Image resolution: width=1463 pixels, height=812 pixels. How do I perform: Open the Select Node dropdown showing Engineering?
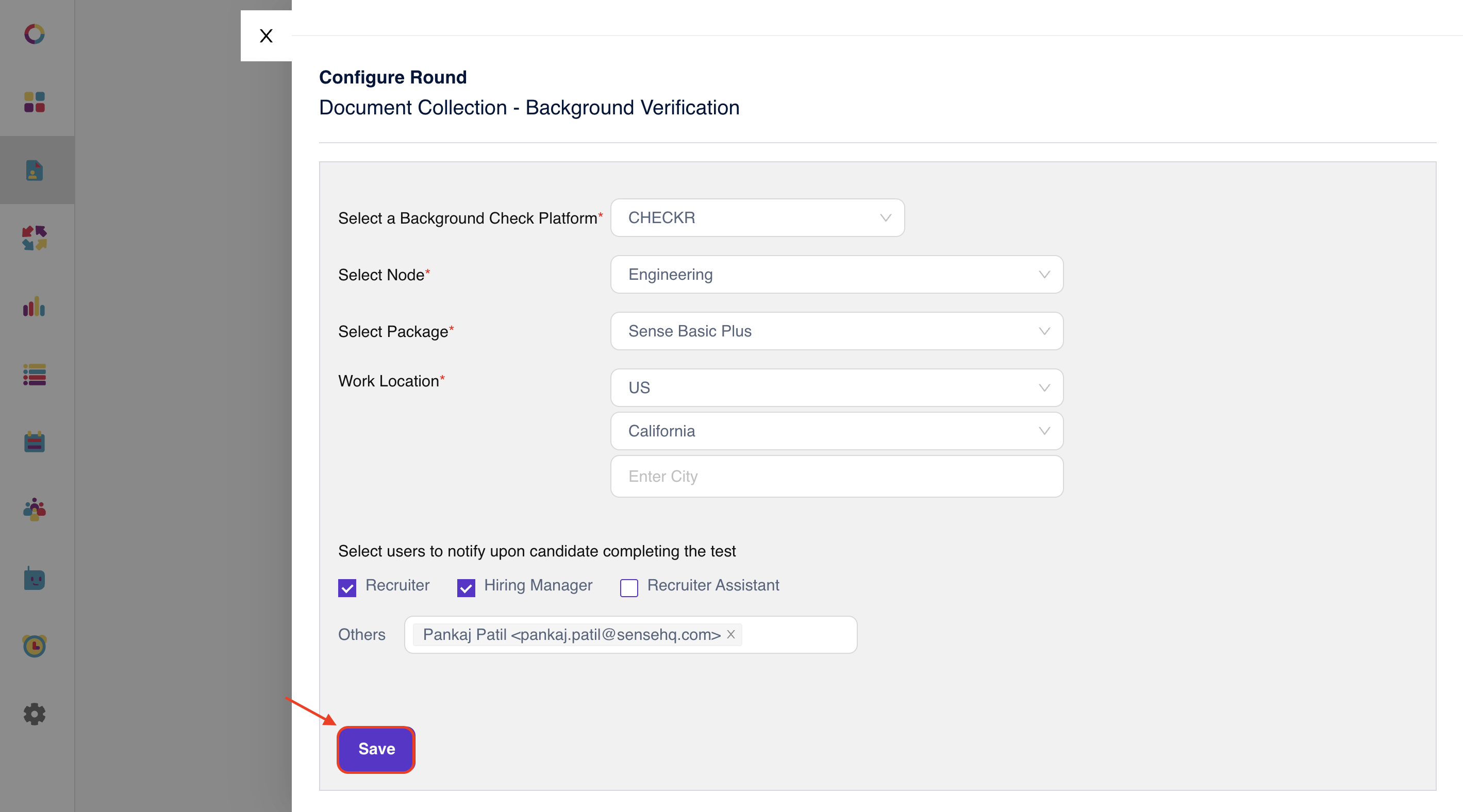tap(837, 275)
